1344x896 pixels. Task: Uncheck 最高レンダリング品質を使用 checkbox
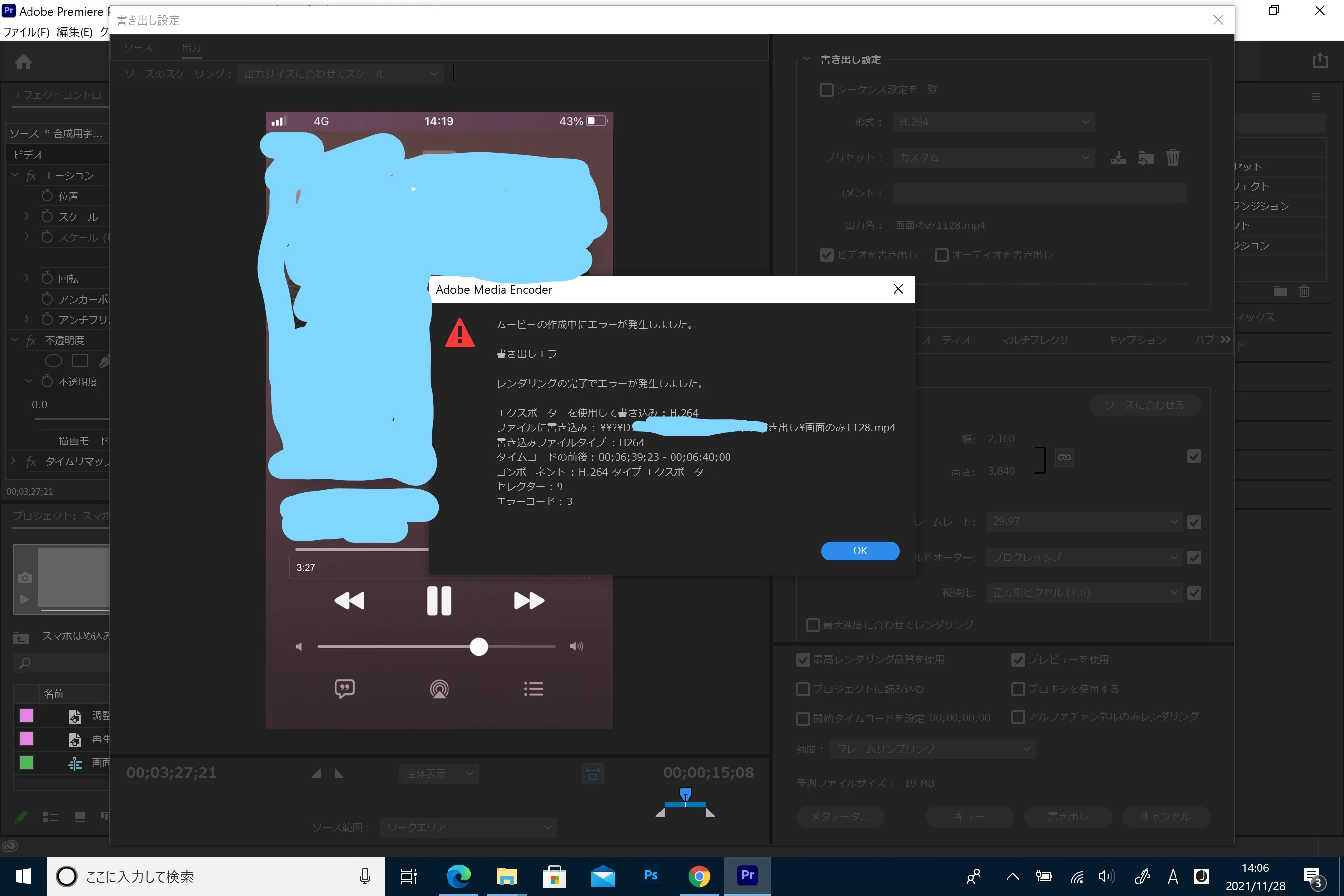(803, 660)
